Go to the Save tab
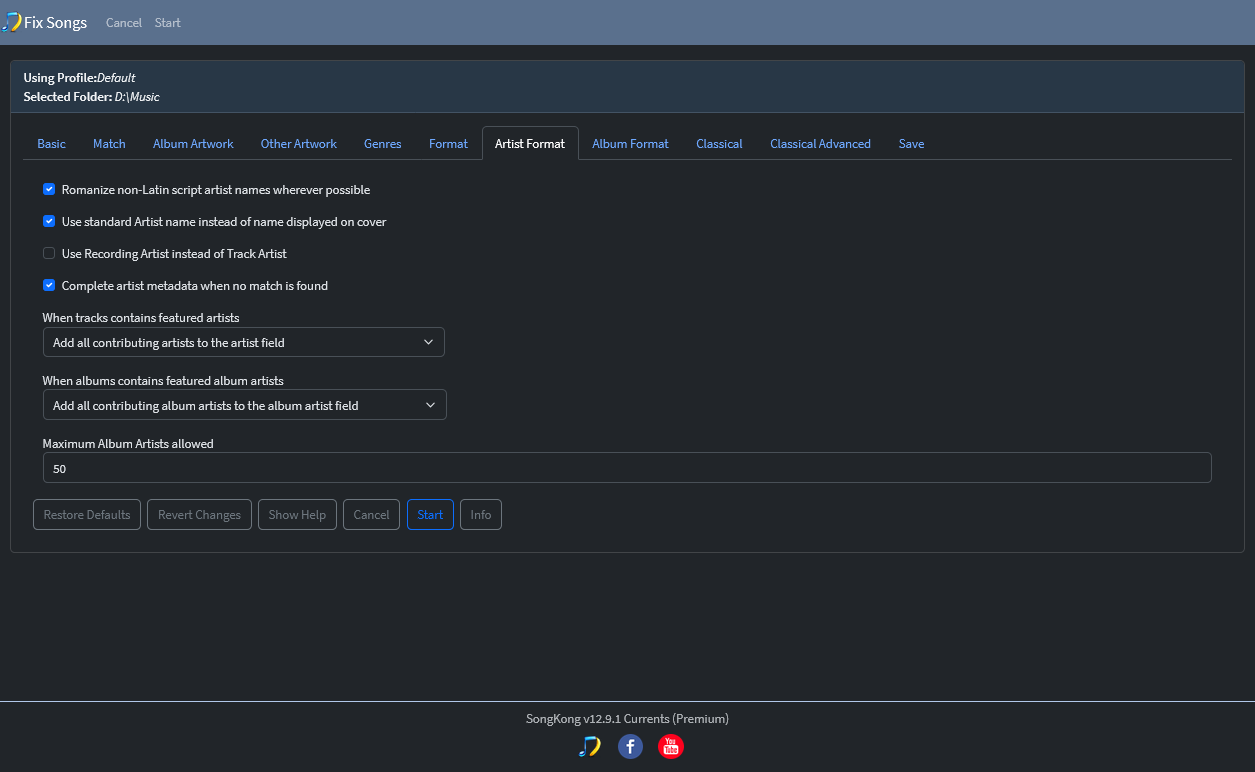1255x772 pixels. coord(911,143)
